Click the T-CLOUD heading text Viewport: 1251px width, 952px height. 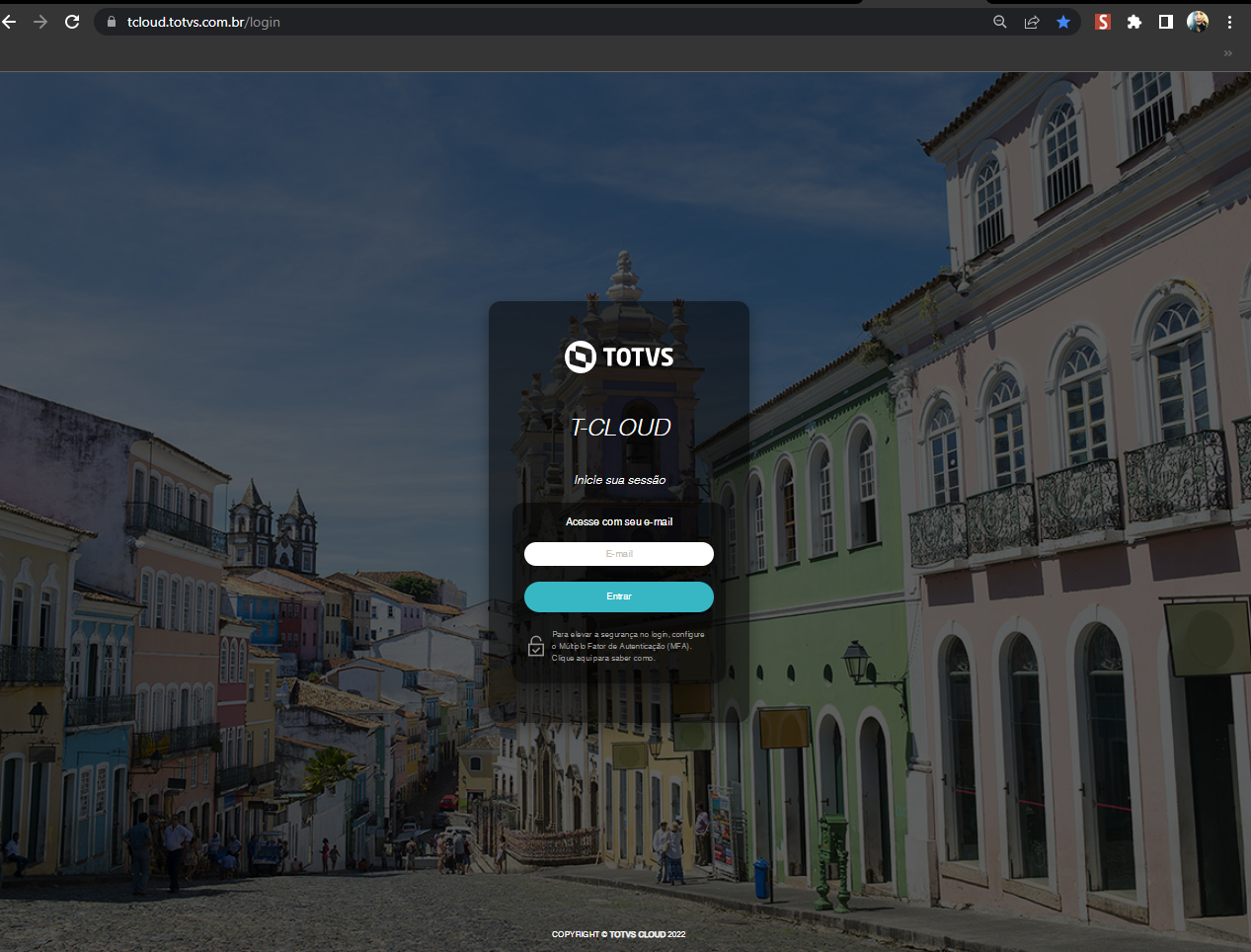(x=621, y=427)
